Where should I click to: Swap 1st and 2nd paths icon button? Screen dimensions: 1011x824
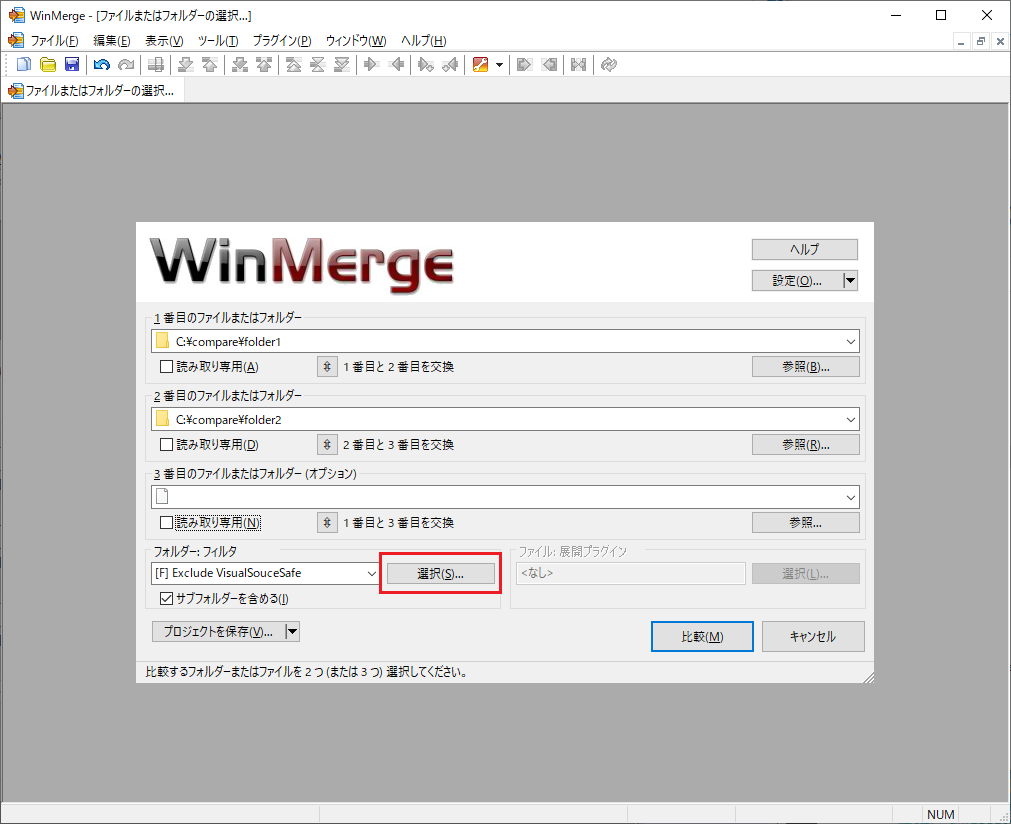pos(327,367)
